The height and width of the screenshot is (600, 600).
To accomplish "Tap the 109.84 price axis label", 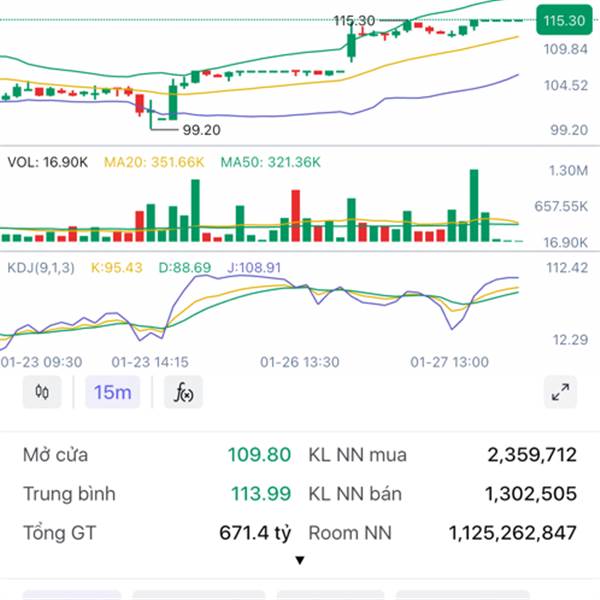I will pos(566,49).
